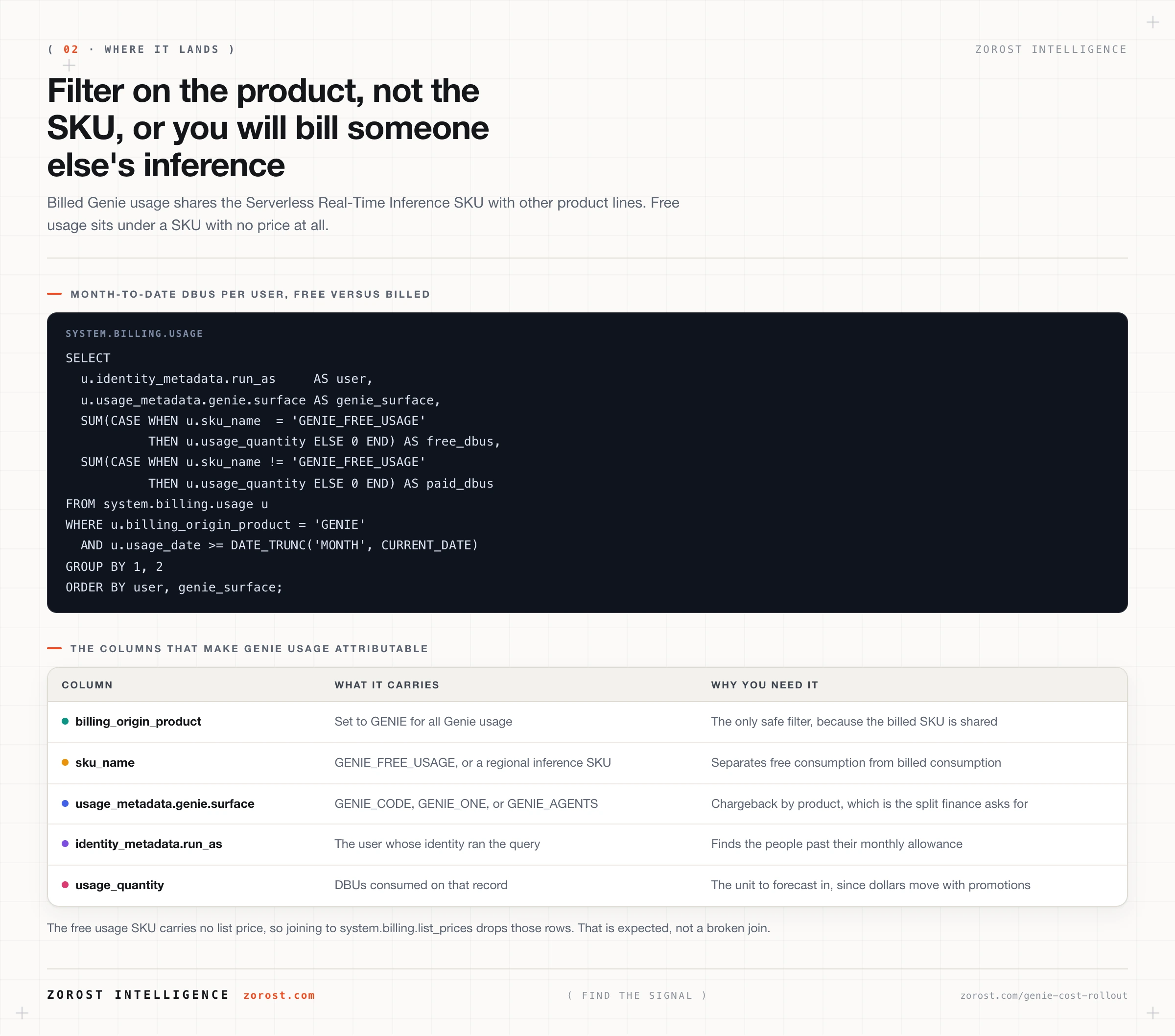Click the ZOROST INTELLIGENCE header label
This screenshot has height=1036, width=1175.
1051,49
